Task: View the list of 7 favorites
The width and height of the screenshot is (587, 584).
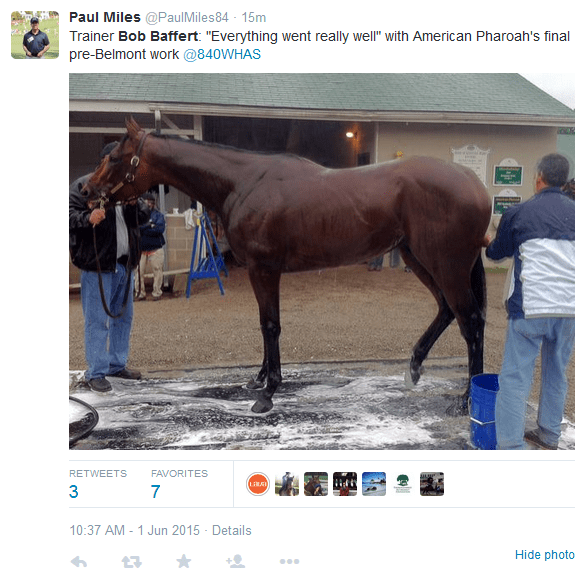Action: (x=179, y=484)
